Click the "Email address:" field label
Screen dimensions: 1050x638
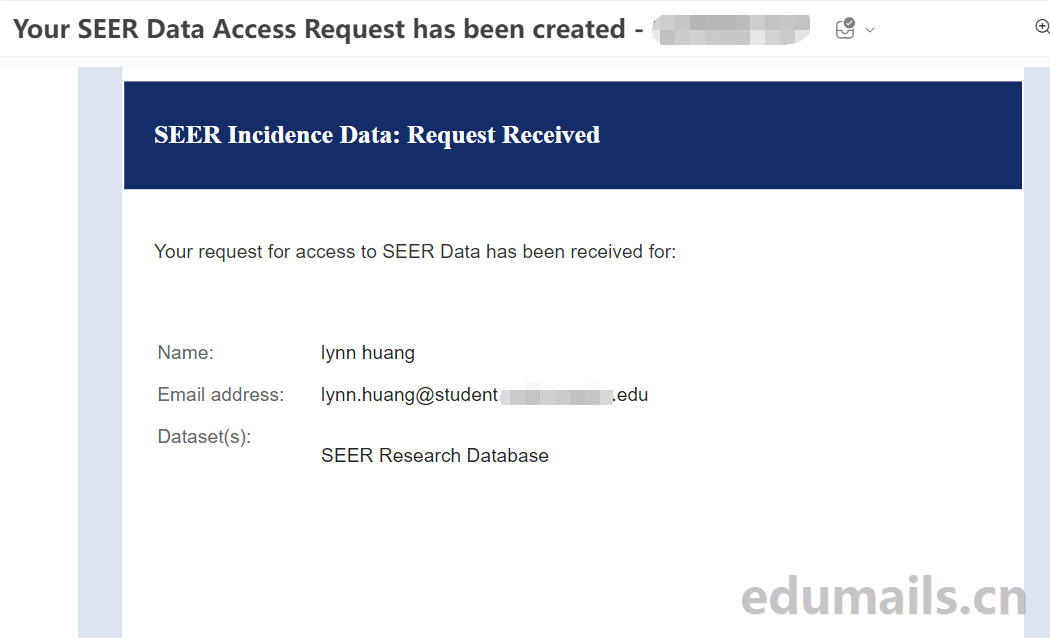pyautogui.click(x=221, y=395)
